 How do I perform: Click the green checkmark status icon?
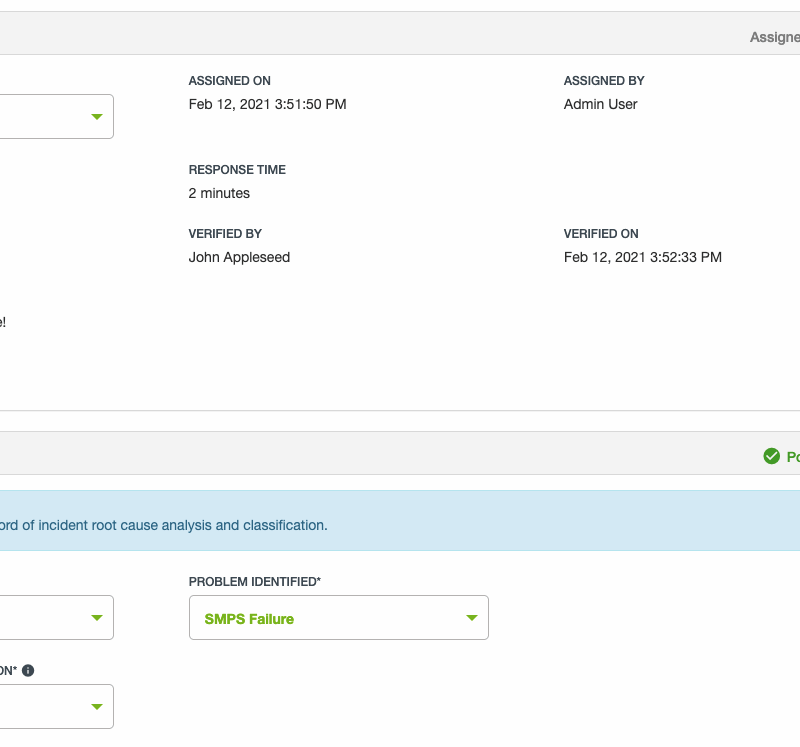[x=771, y=456]
